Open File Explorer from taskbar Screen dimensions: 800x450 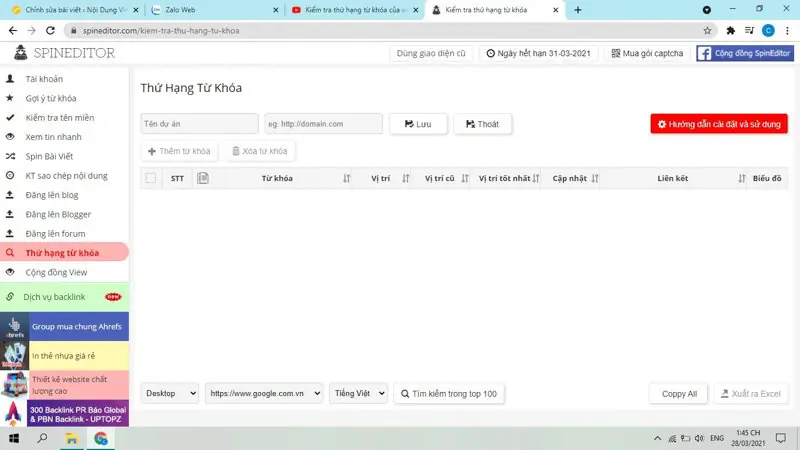(71, 438)
